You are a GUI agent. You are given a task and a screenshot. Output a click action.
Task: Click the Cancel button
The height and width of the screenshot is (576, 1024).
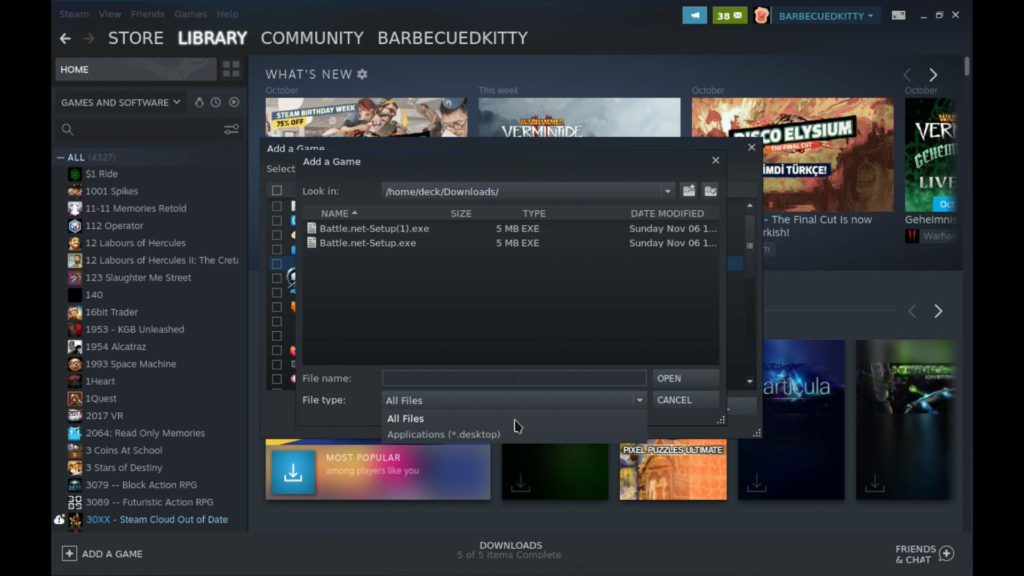click(x=686, y=400)
